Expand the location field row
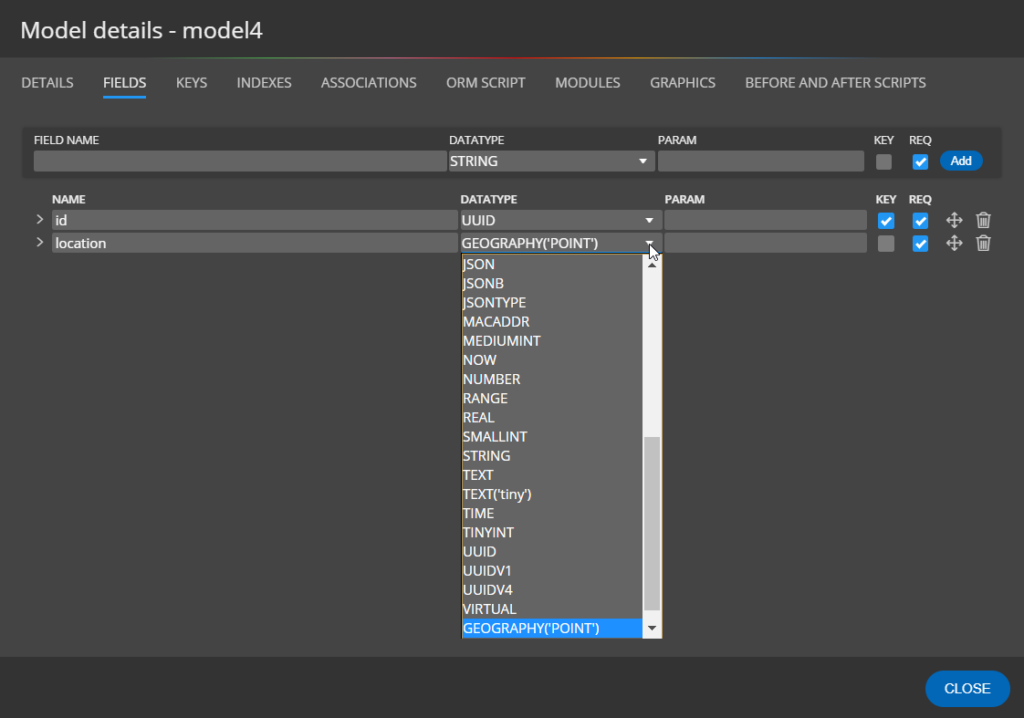Viewport: 1024px width, 718px height. (x=39, y=243)
